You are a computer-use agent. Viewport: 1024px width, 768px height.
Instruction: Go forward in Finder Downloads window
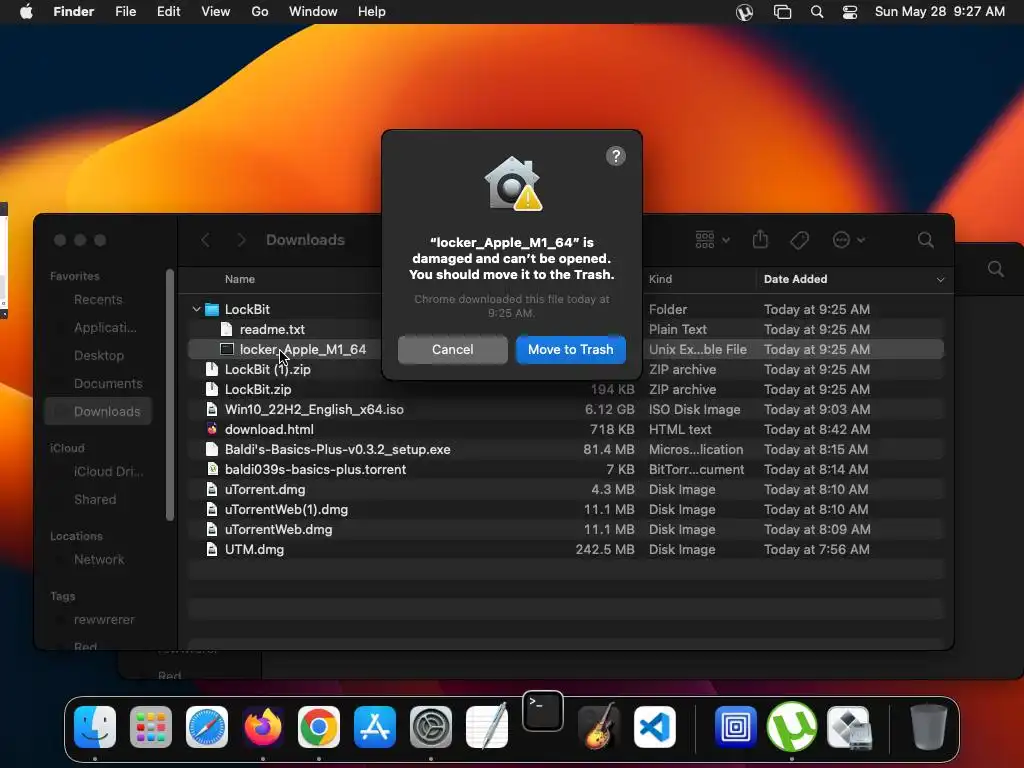(x=242, y=240)
